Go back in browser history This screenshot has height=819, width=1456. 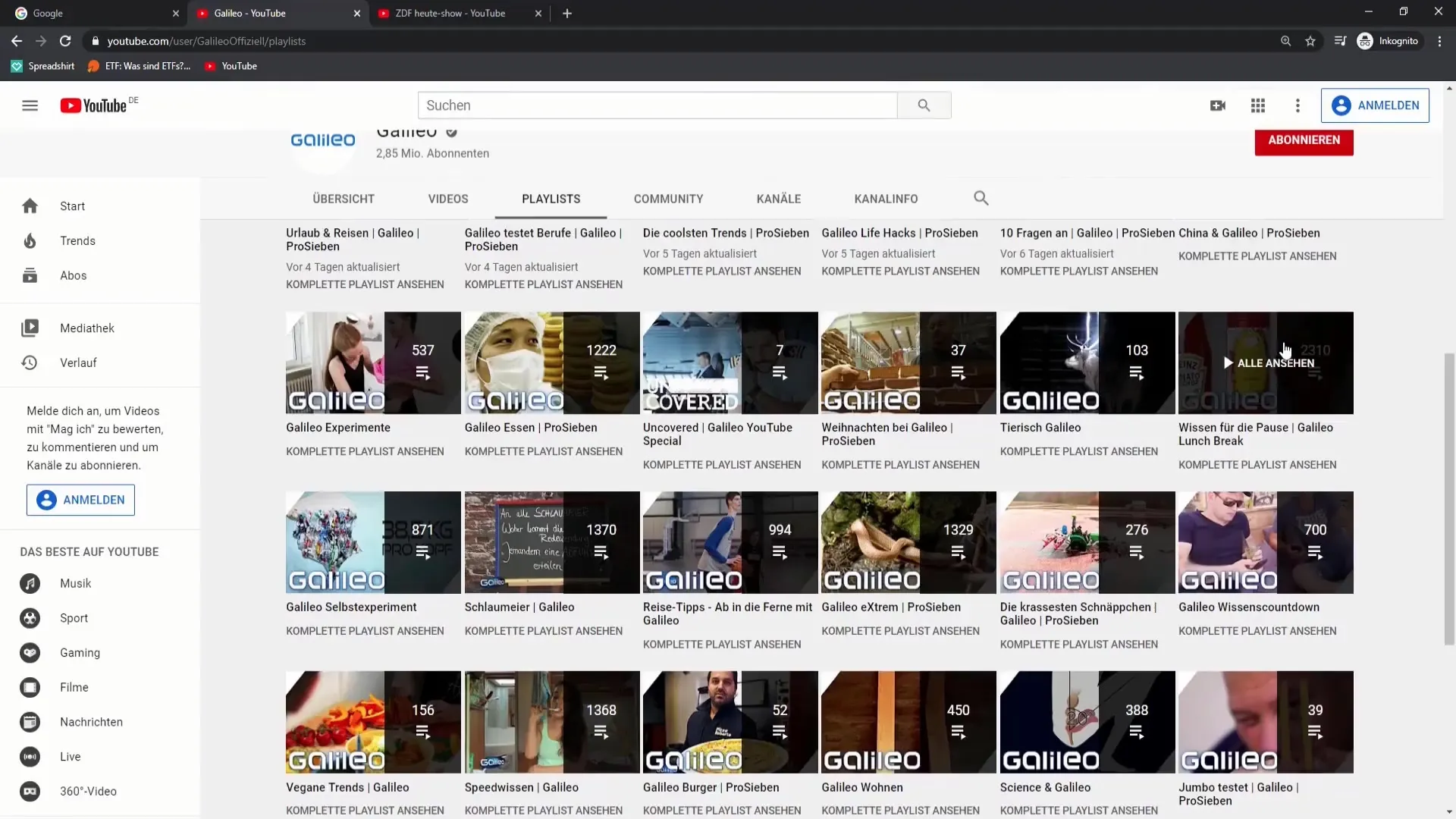click(x=17, y=41)
